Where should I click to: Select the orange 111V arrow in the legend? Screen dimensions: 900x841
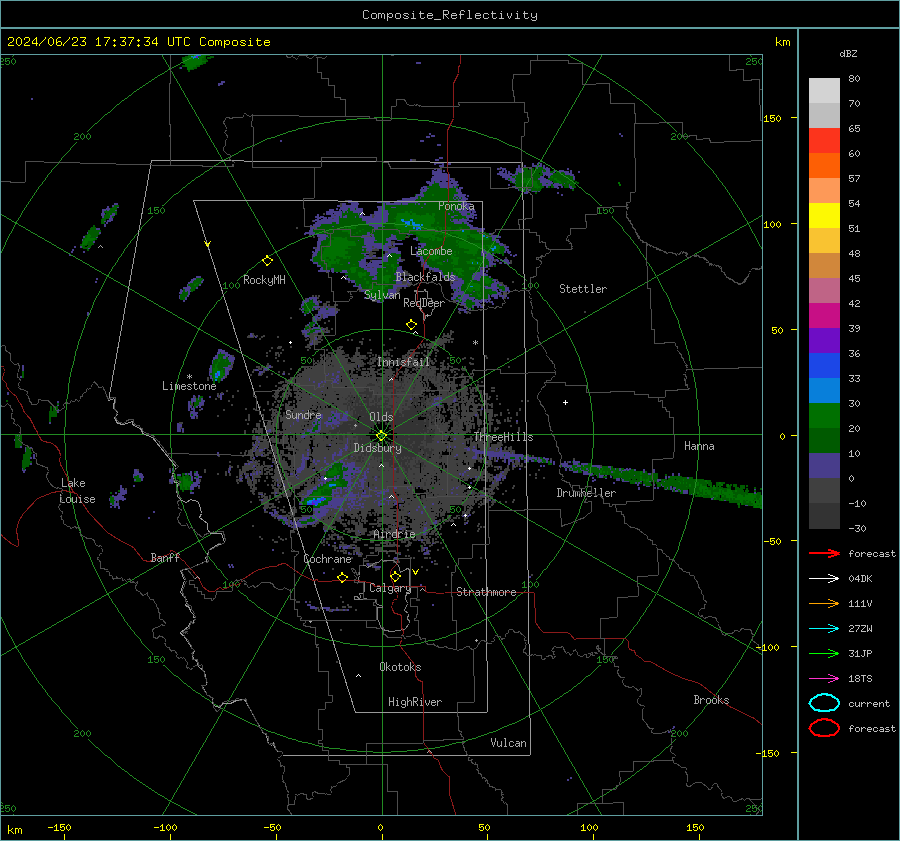[x=824, y=603]
